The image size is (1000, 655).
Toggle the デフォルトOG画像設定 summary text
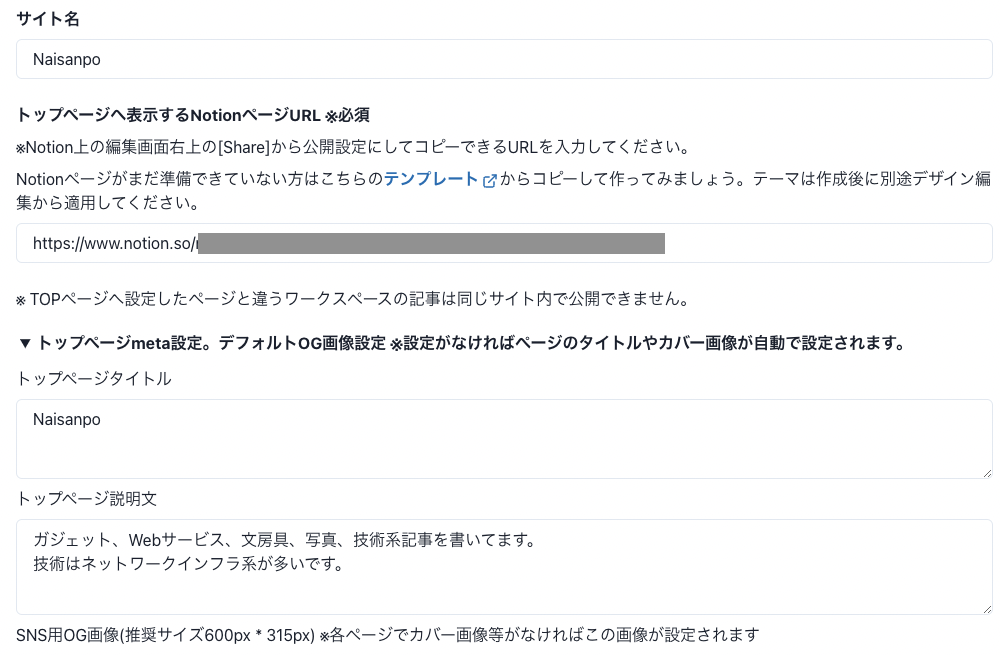302,343
